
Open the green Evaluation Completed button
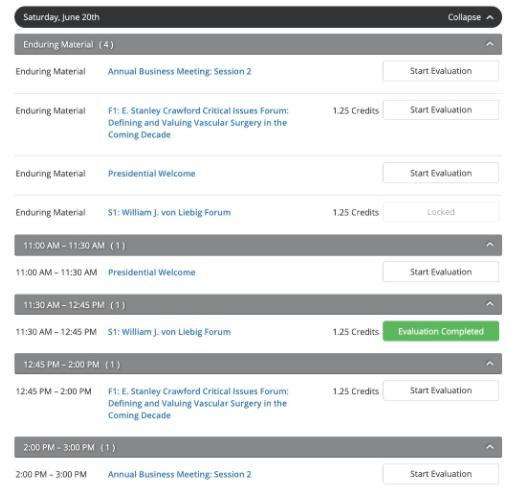[441, 331]
